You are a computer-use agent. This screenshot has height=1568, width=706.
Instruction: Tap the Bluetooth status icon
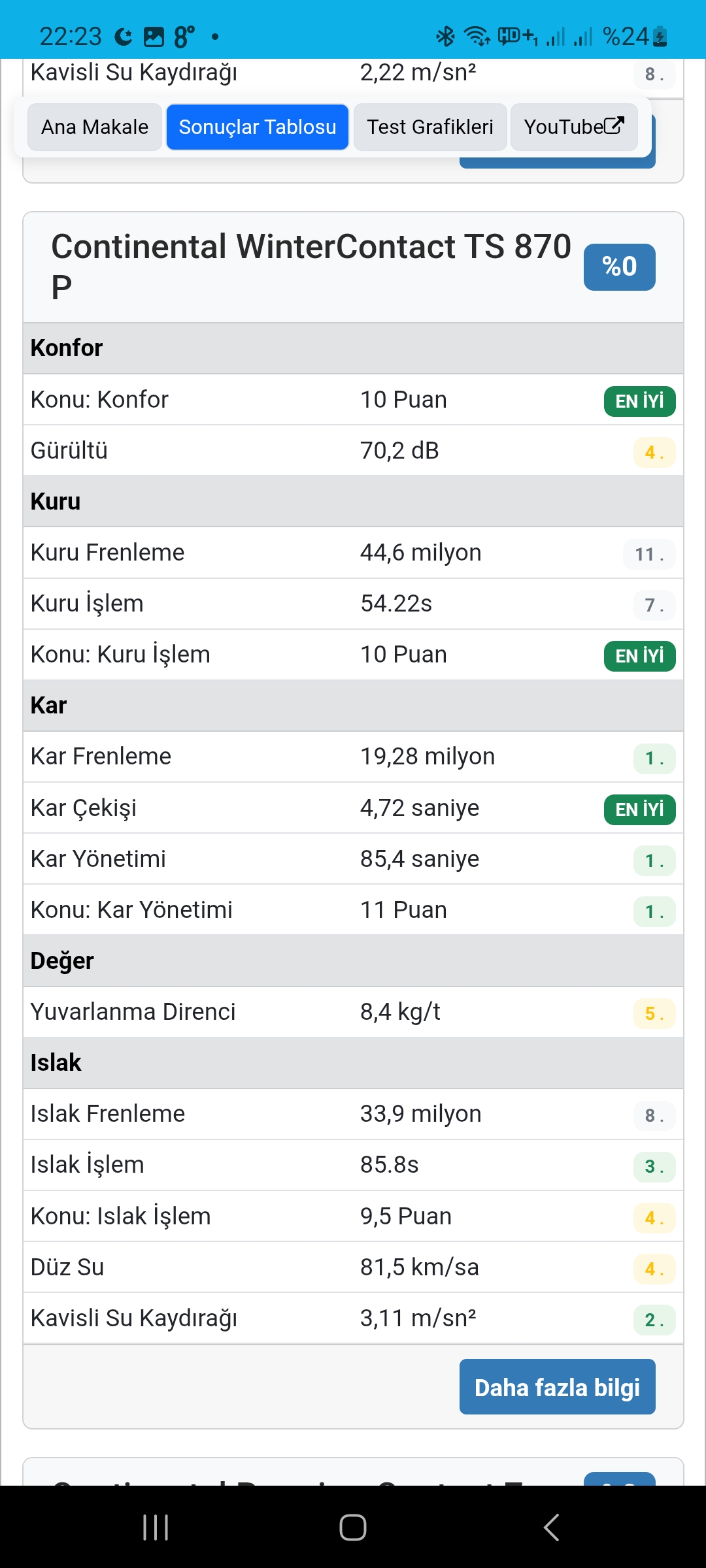[445, 37]
